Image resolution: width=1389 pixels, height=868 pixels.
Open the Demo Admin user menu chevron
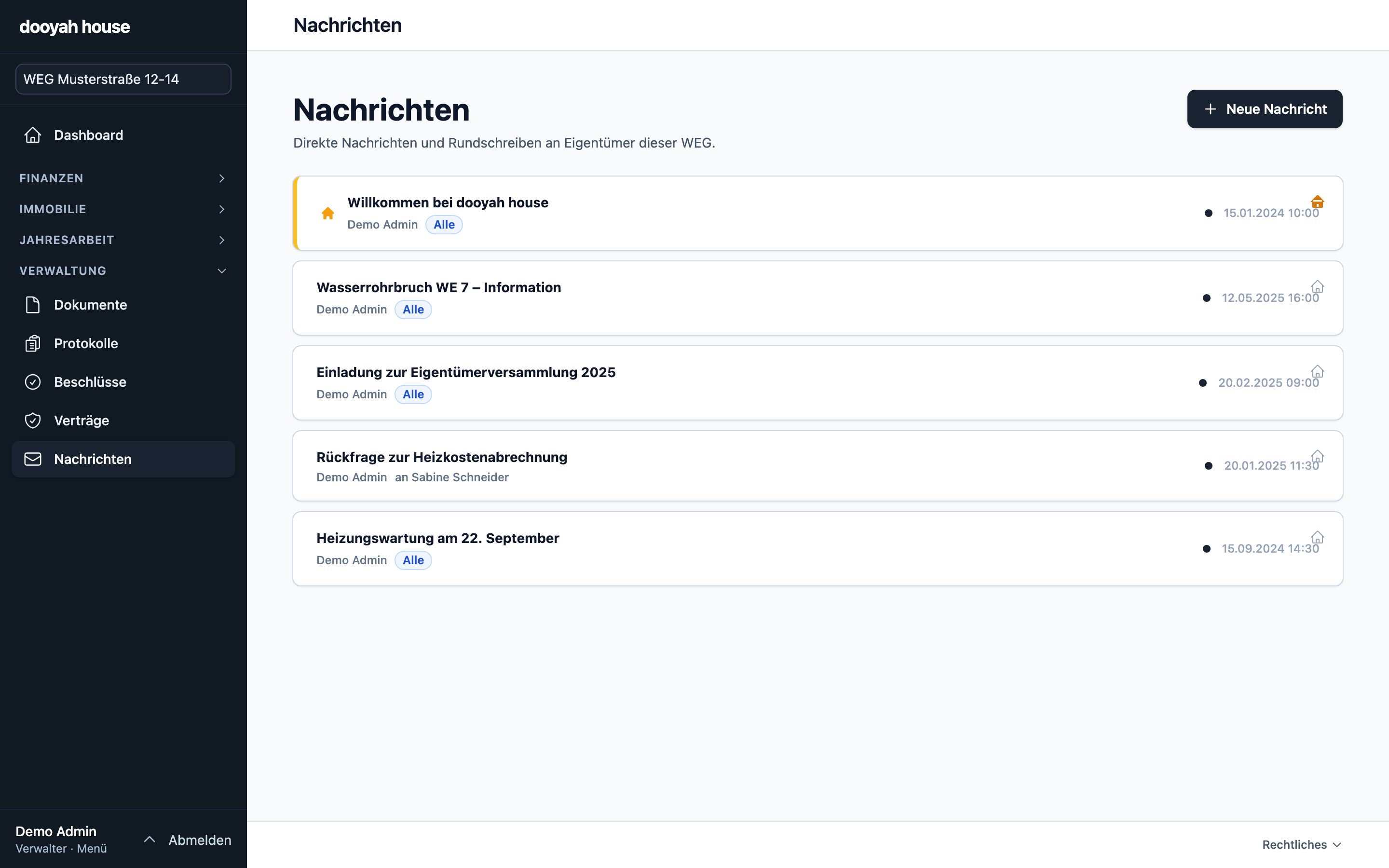tap(149, 839)
